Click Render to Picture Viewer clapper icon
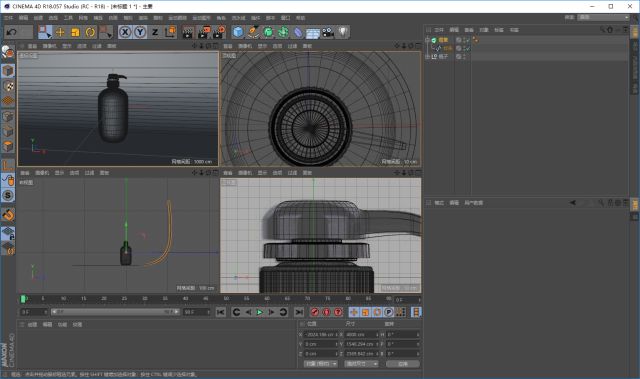Viewport: 640px width, 379px height. click(x=203, y=32)
